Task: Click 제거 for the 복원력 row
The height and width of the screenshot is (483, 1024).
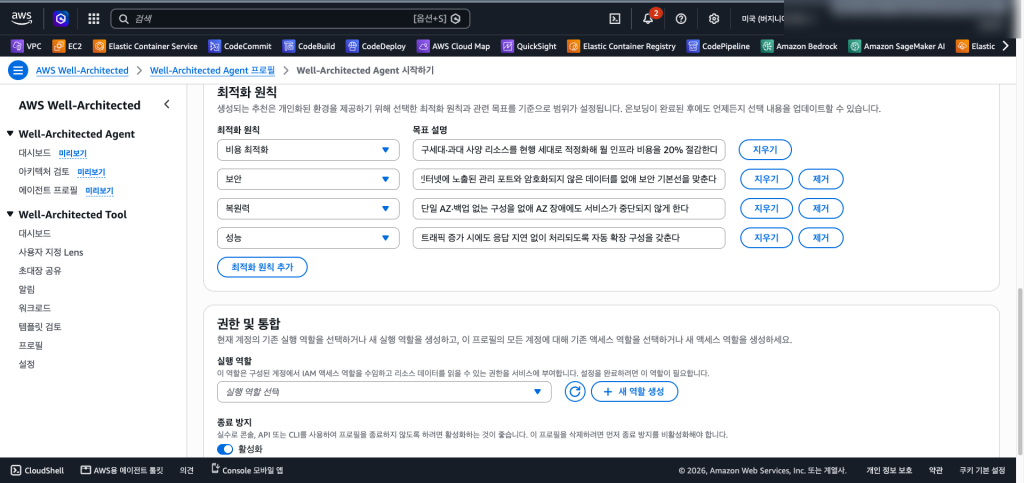Action: click(821, 208)
